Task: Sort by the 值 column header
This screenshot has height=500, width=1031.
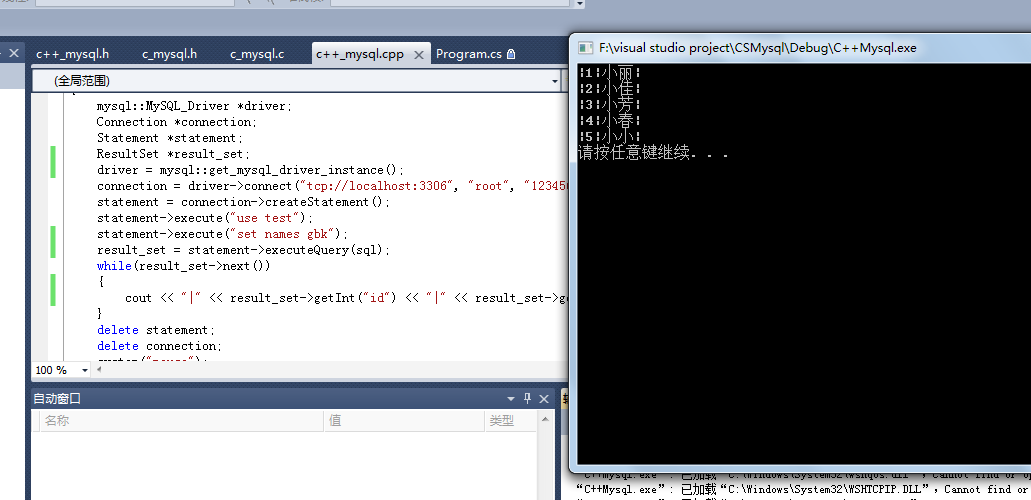Action: (x=335, y=421)
